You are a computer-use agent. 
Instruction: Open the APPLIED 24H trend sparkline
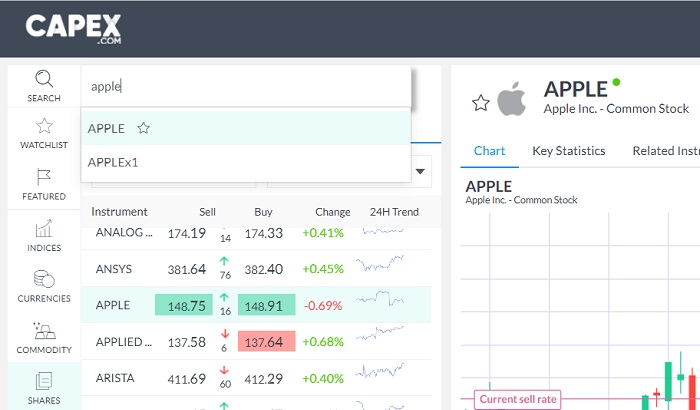[380, 333]
